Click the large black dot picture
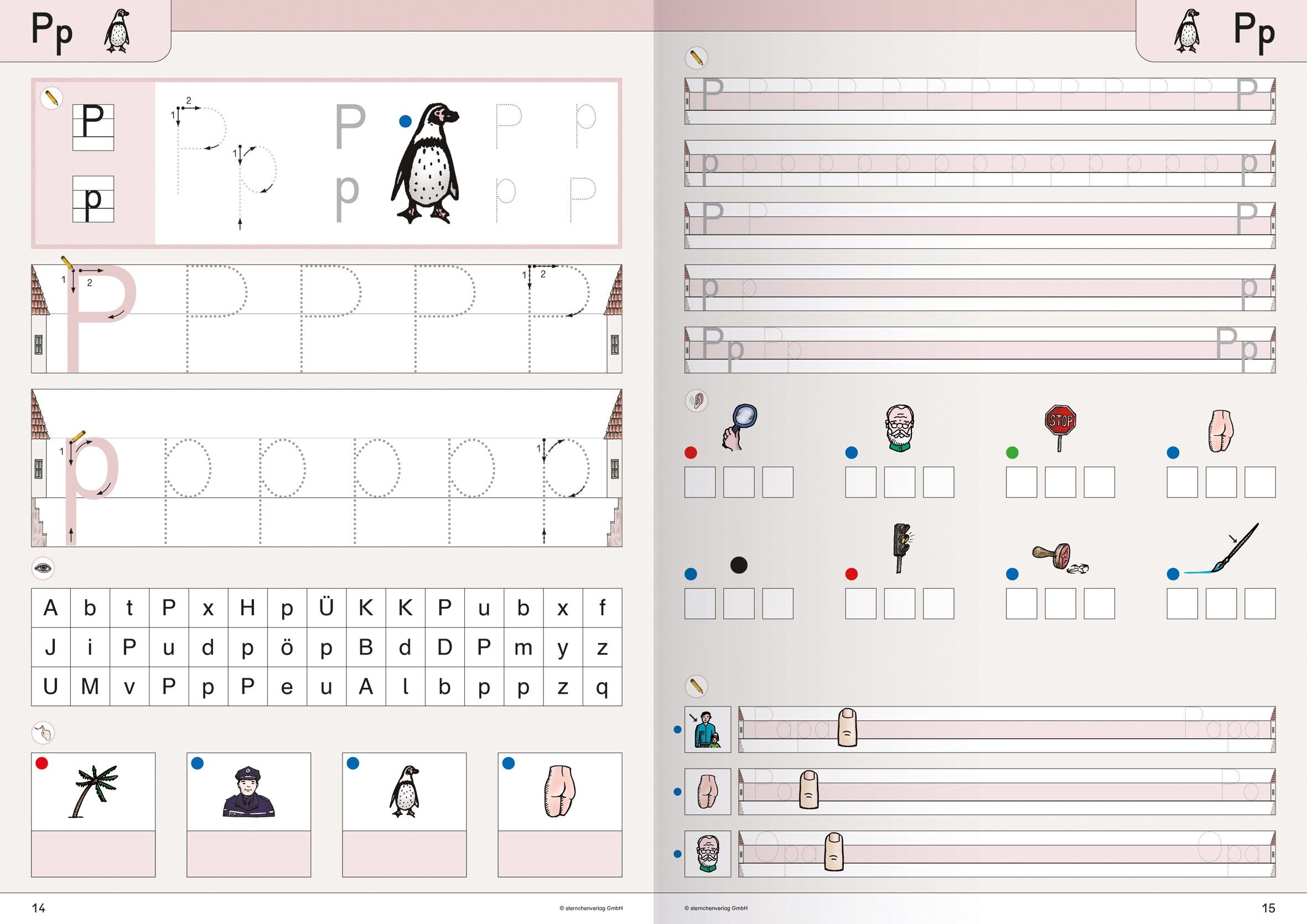This screenshot has width=1307, height=924. tap(739, 565)
